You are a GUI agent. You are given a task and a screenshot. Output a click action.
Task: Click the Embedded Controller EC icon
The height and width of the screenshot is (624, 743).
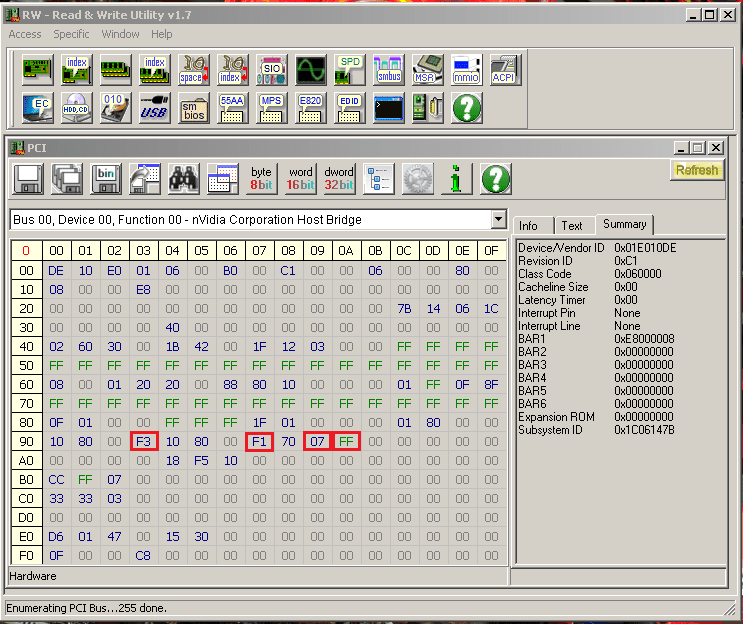[37, 107]
